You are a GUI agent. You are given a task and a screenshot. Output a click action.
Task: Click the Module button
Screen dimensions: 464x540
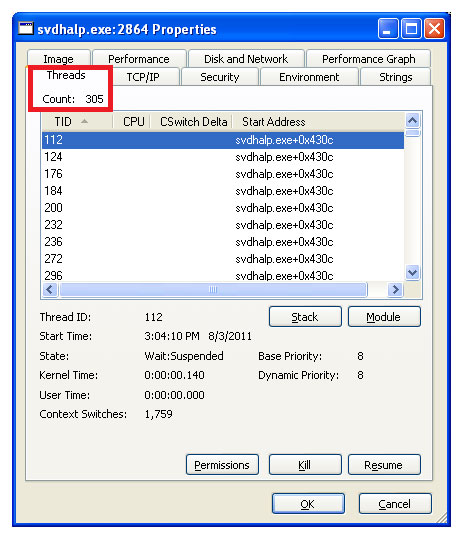pyautogui.click(x=384, y=316)
